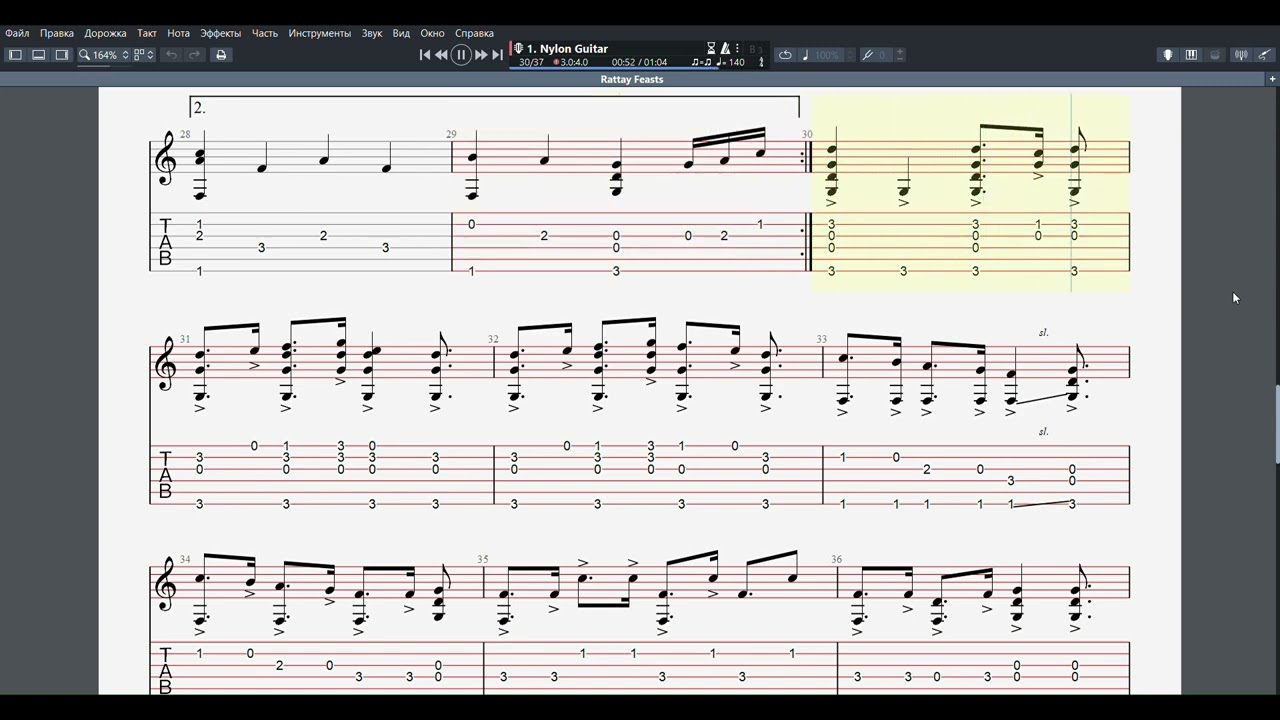Decrease the transposition with the minus stepper
Image resolution: width=1280 pixels, height=720 pixels.
[900, 59]
